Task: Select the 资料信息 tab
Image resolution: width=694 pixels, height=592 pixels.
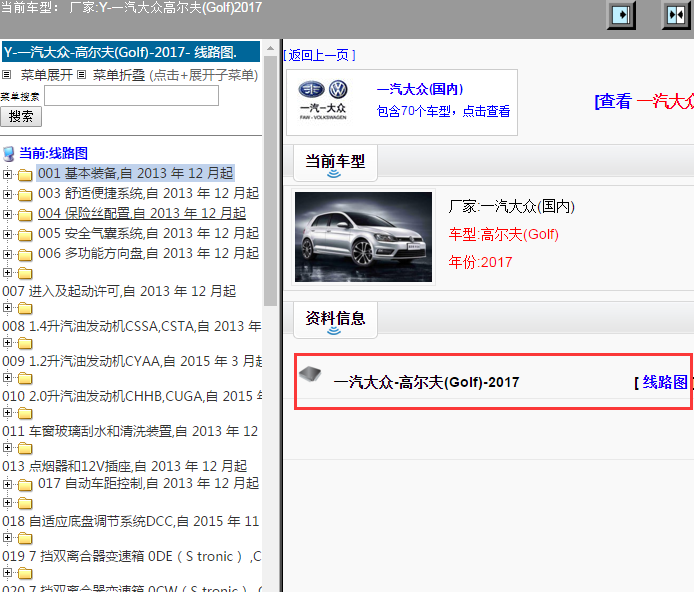Action: (x=335, y=319)
